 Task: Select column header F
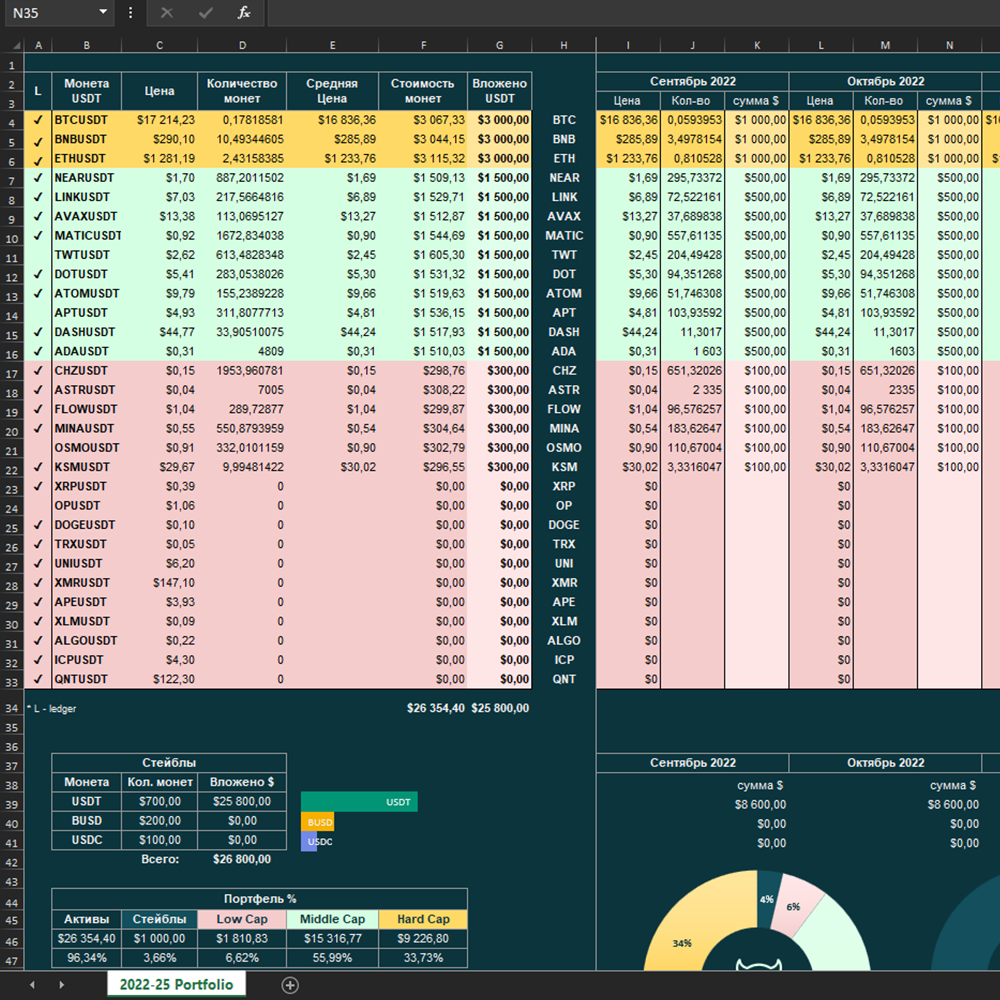[x=423, y=45]
